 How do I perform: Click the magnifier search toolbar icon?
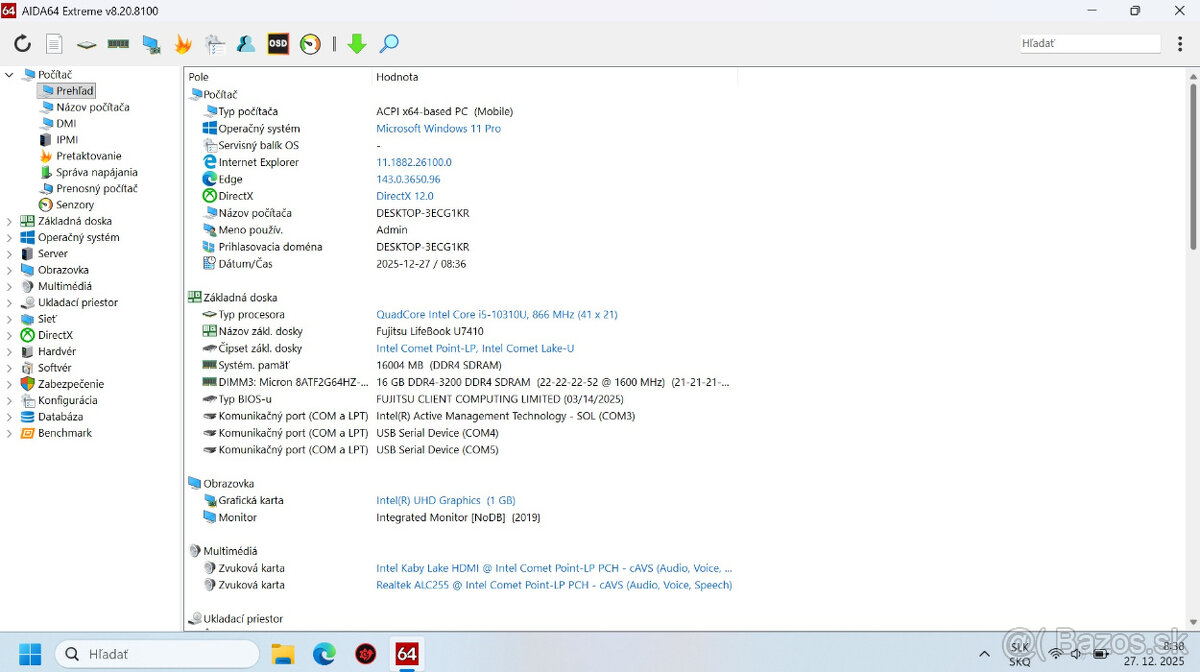389,43
